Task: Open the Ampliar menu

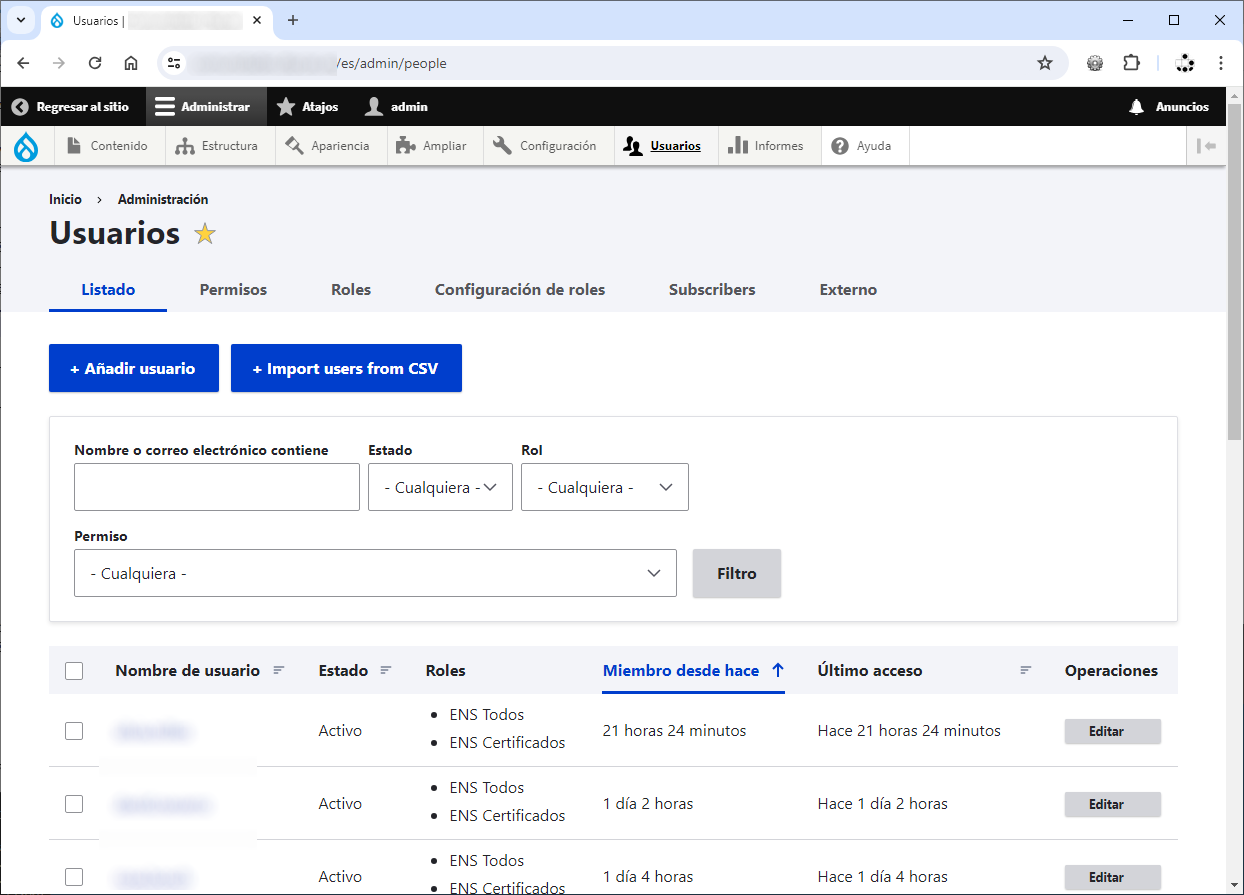Action: pyautogui.click(x=435, y=146)
